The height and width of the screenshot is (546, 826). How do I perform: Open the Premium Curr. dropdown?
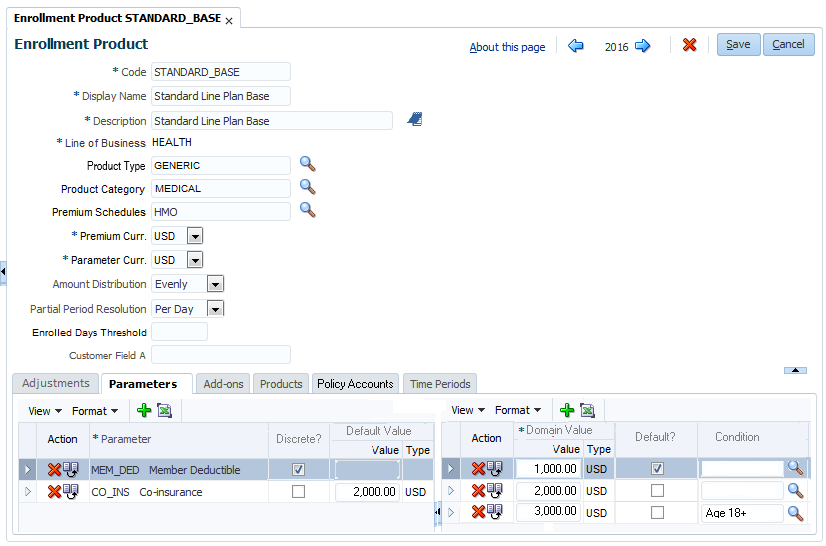195,236
